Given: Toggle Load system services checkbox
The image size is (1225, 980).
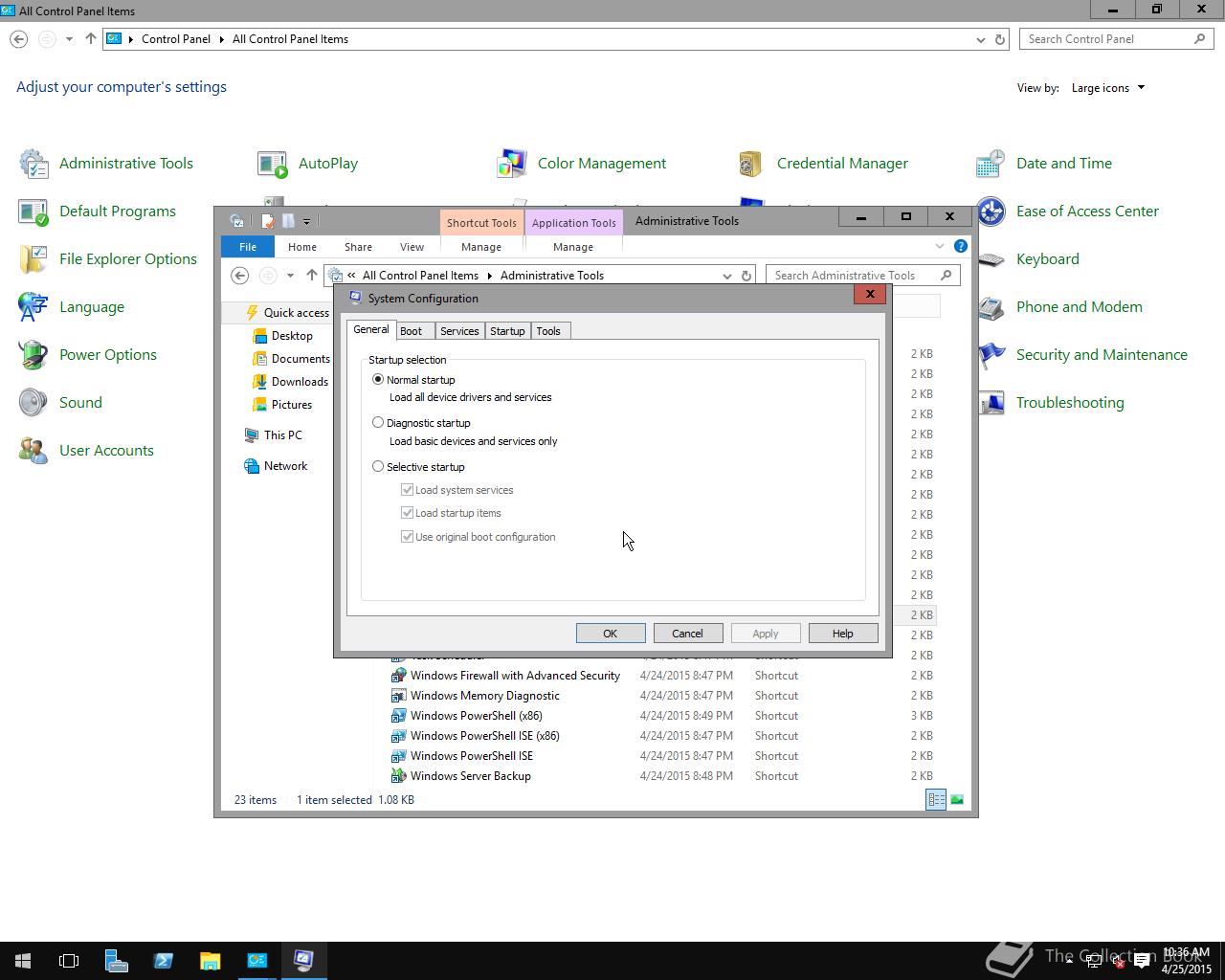Looking at the screenshot, I should pyautogui.click(x=408, y=489).
